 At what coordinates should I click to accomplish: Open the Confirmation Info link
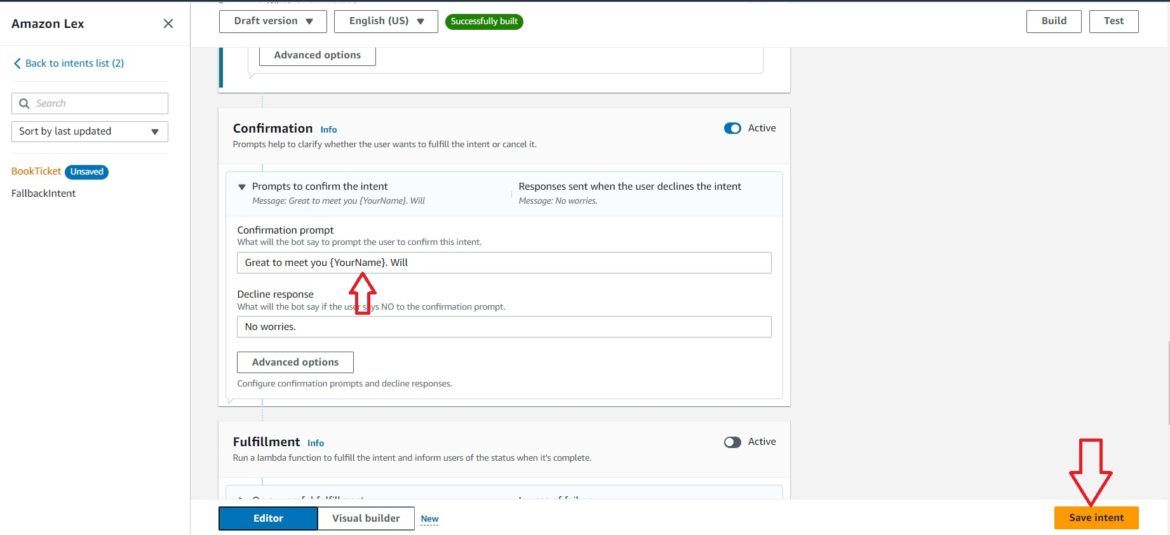(x=328, y=130)
